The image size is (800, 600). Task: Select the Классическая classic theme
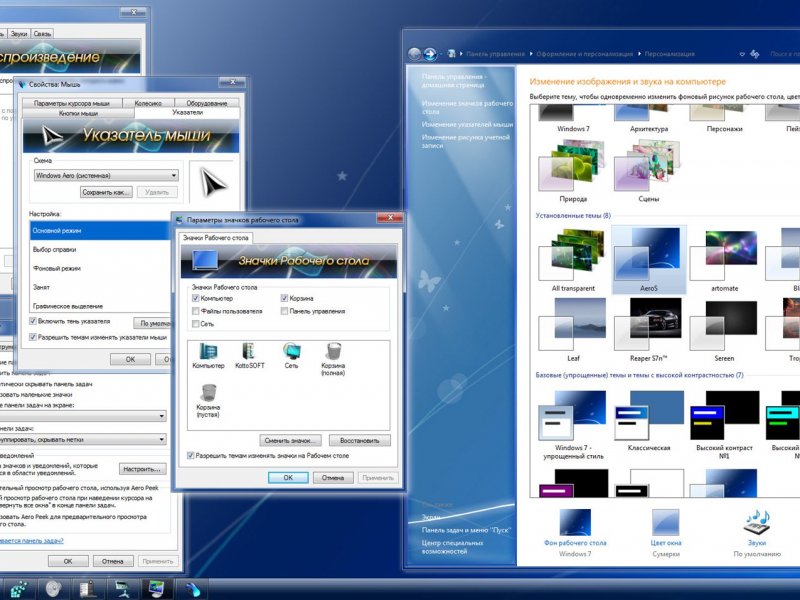[x=648, y=421]
